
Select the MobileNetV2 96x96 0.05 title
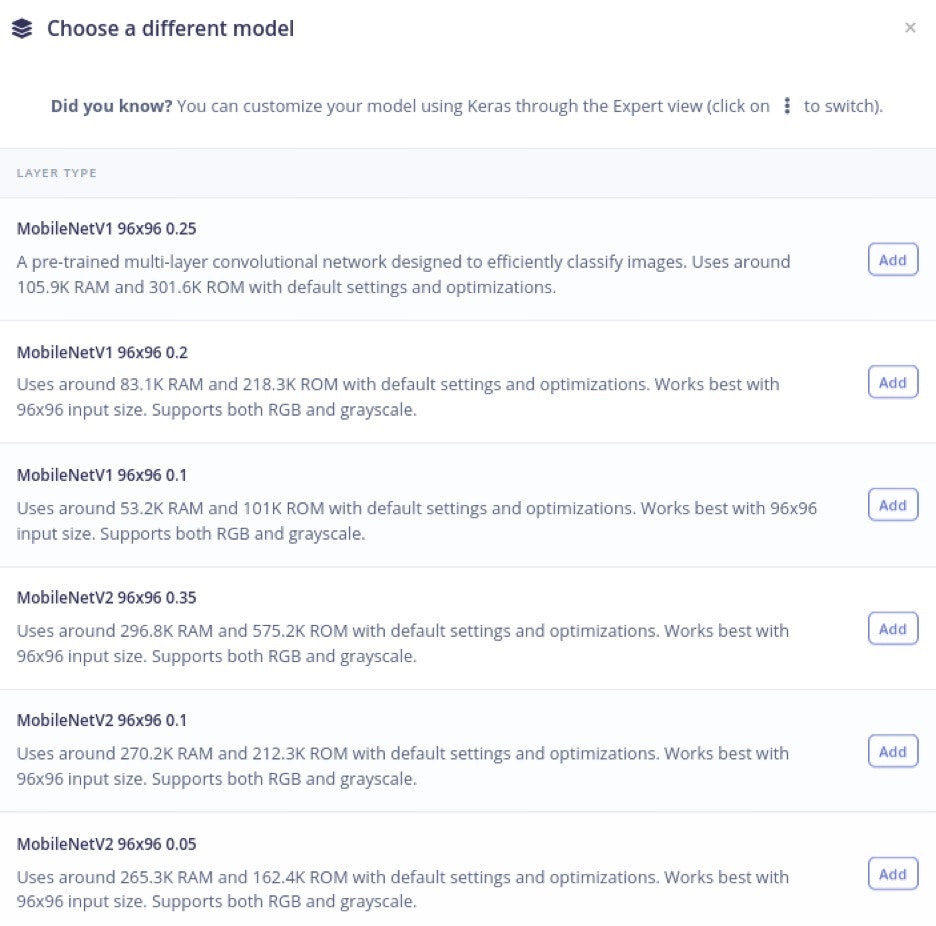pyautogui.click(x=106, y=844)
